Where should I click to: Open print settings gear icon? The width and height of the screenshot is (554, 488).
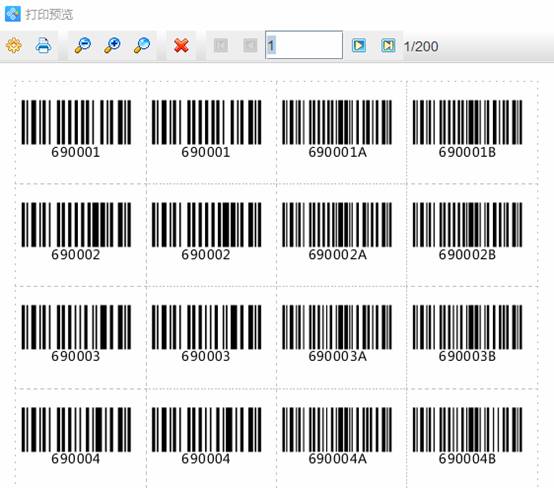tap(13, 46)
